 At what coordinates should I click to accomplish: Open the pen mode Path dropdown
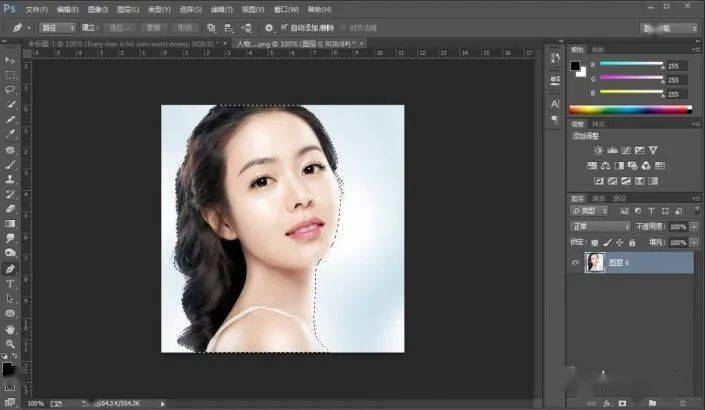[58, 28]
